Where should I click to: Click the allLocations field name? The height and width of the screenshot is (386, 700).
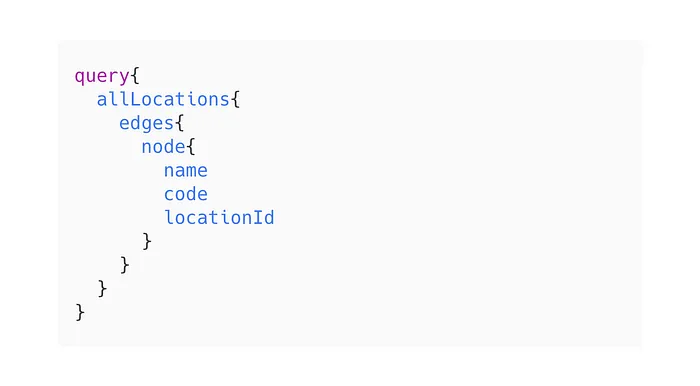pos(163,99)
